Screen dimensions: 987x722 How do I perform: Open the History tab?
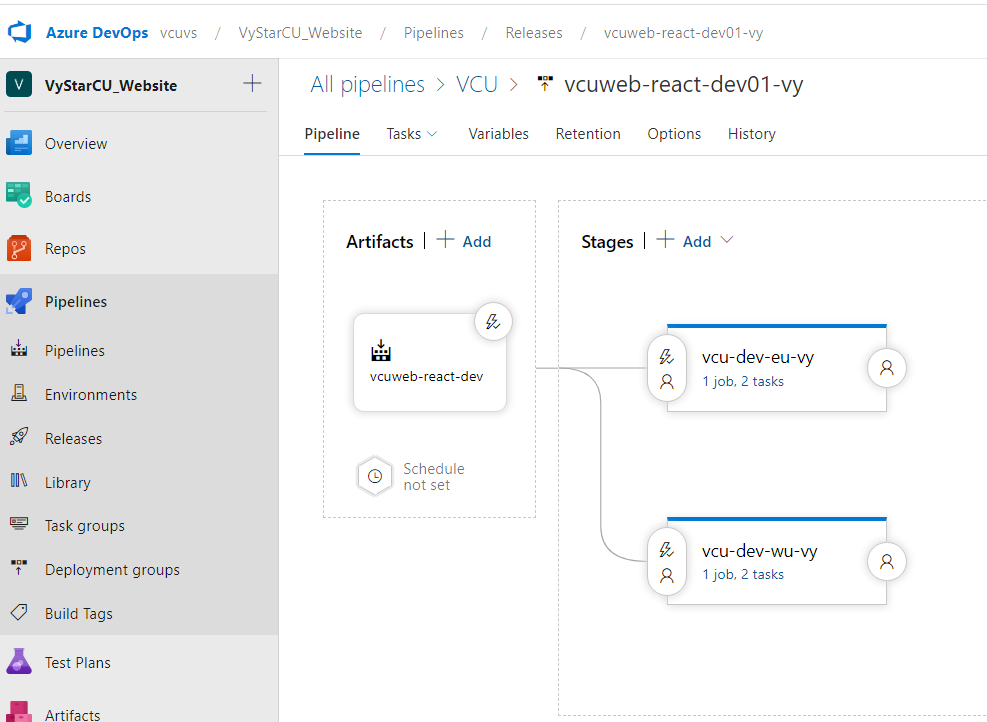(x=751, y=133)
